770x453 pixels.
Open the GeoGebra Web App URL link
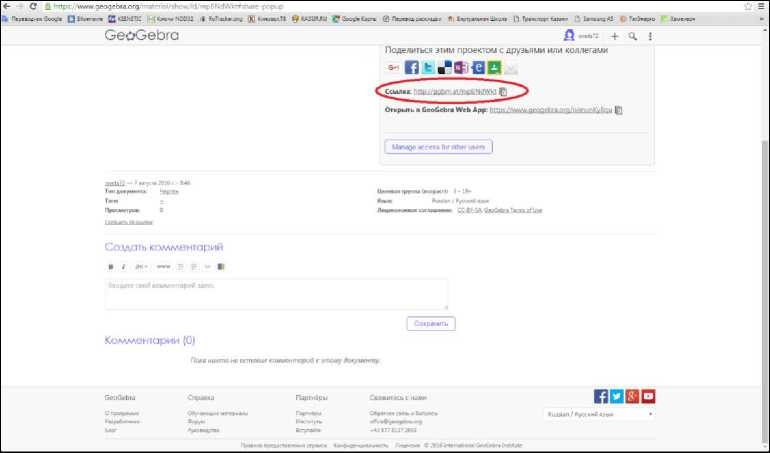click(x=551, y=110)
